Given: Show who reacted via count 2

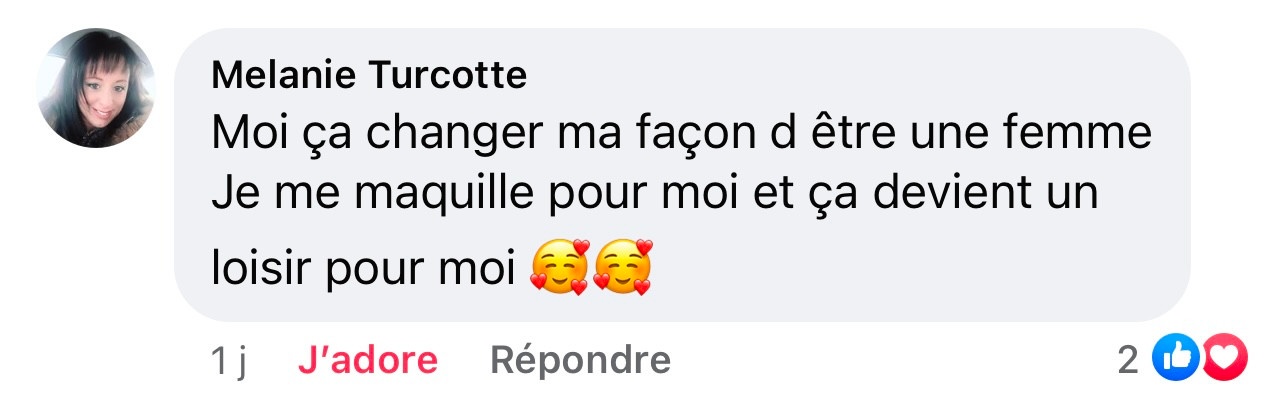Looking at the screenshot, I should click(1128, 360).
